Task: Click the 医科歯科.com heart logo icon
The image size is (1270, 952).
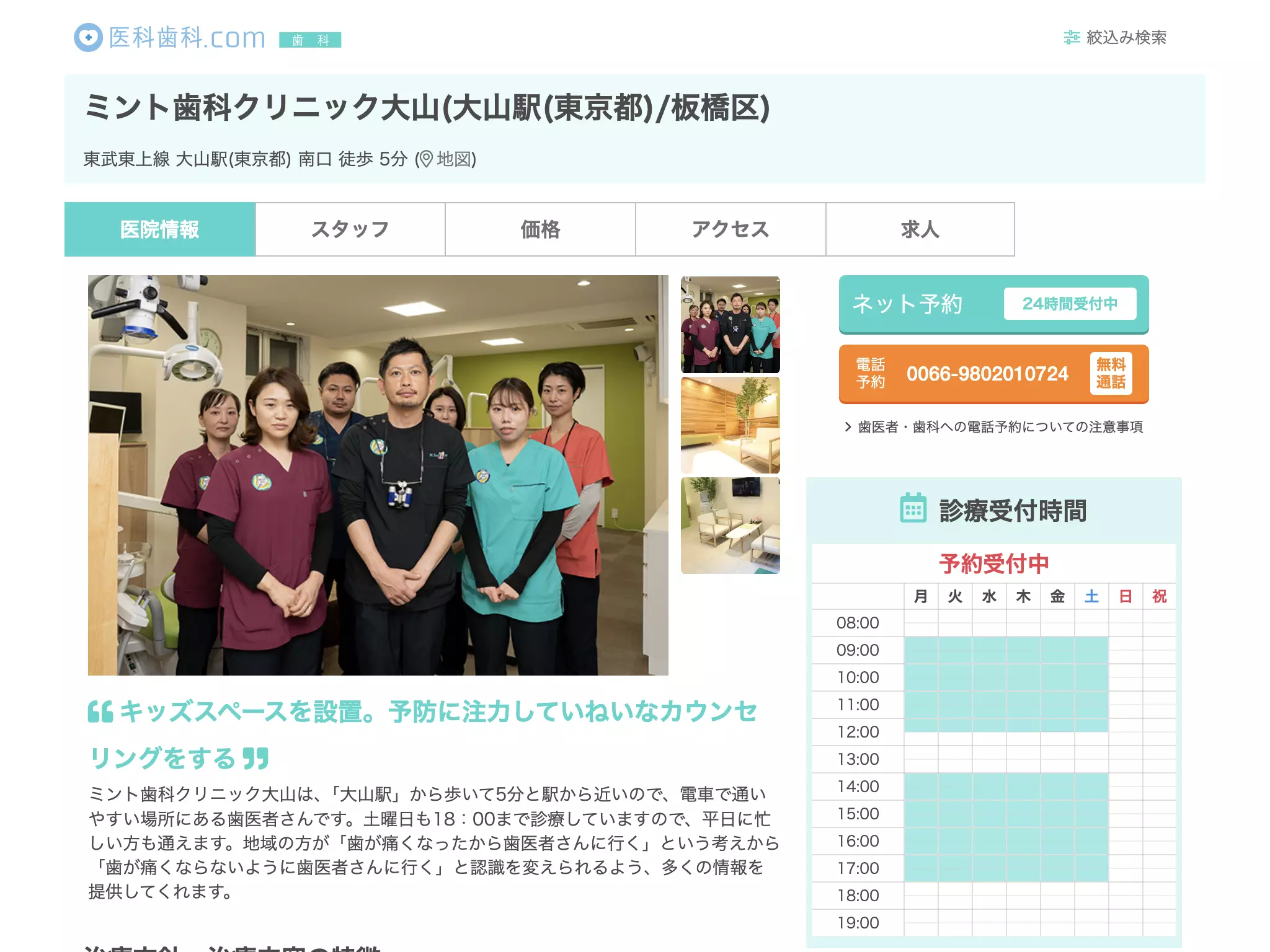Action: pos(88,37)
